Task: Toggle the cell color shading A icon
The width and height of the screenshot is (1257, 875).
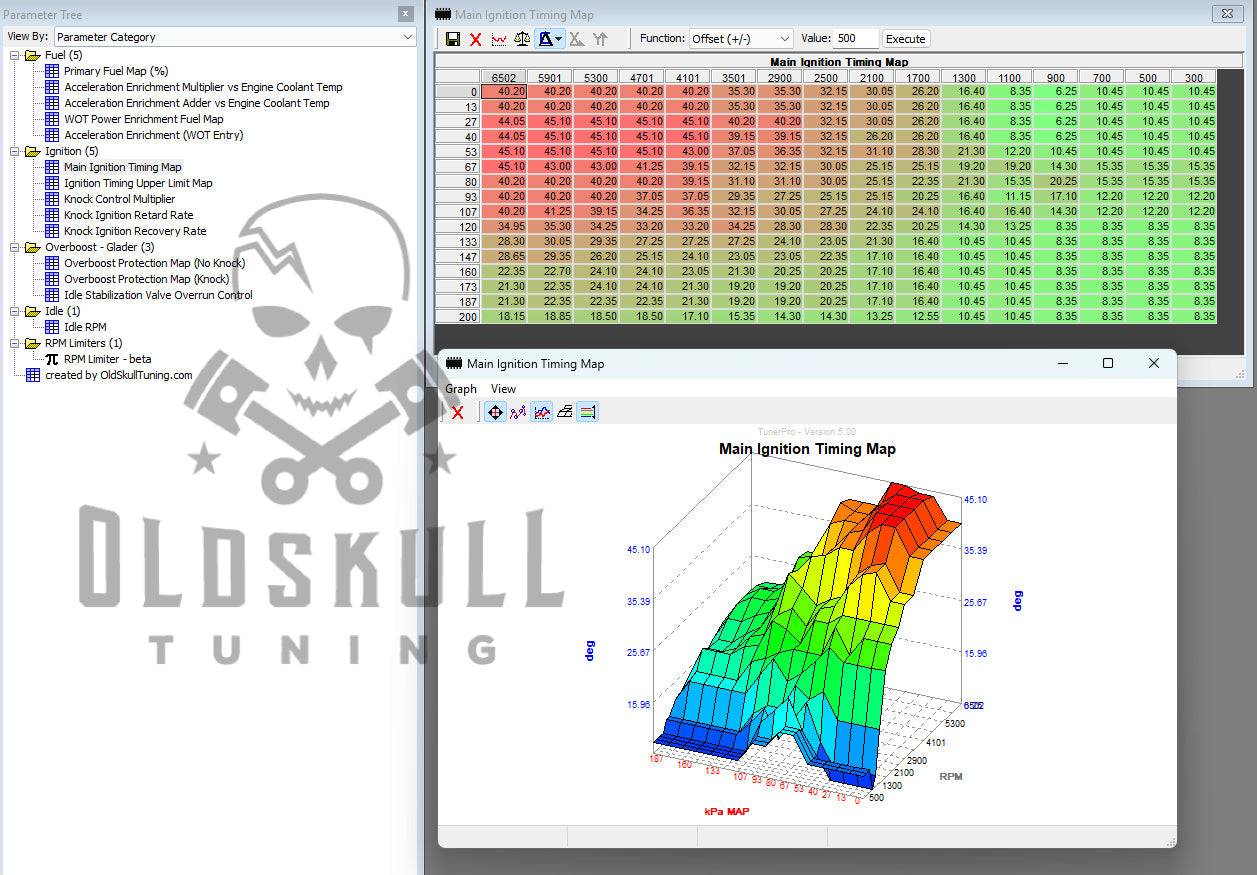Action: (545, 39)
